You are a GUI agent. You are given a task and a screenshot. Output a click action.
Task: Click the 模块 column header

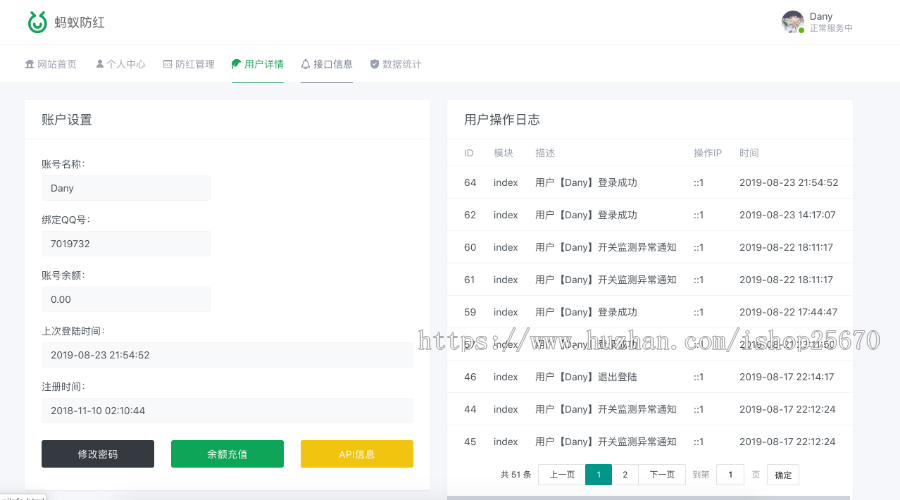click(503, 153)
